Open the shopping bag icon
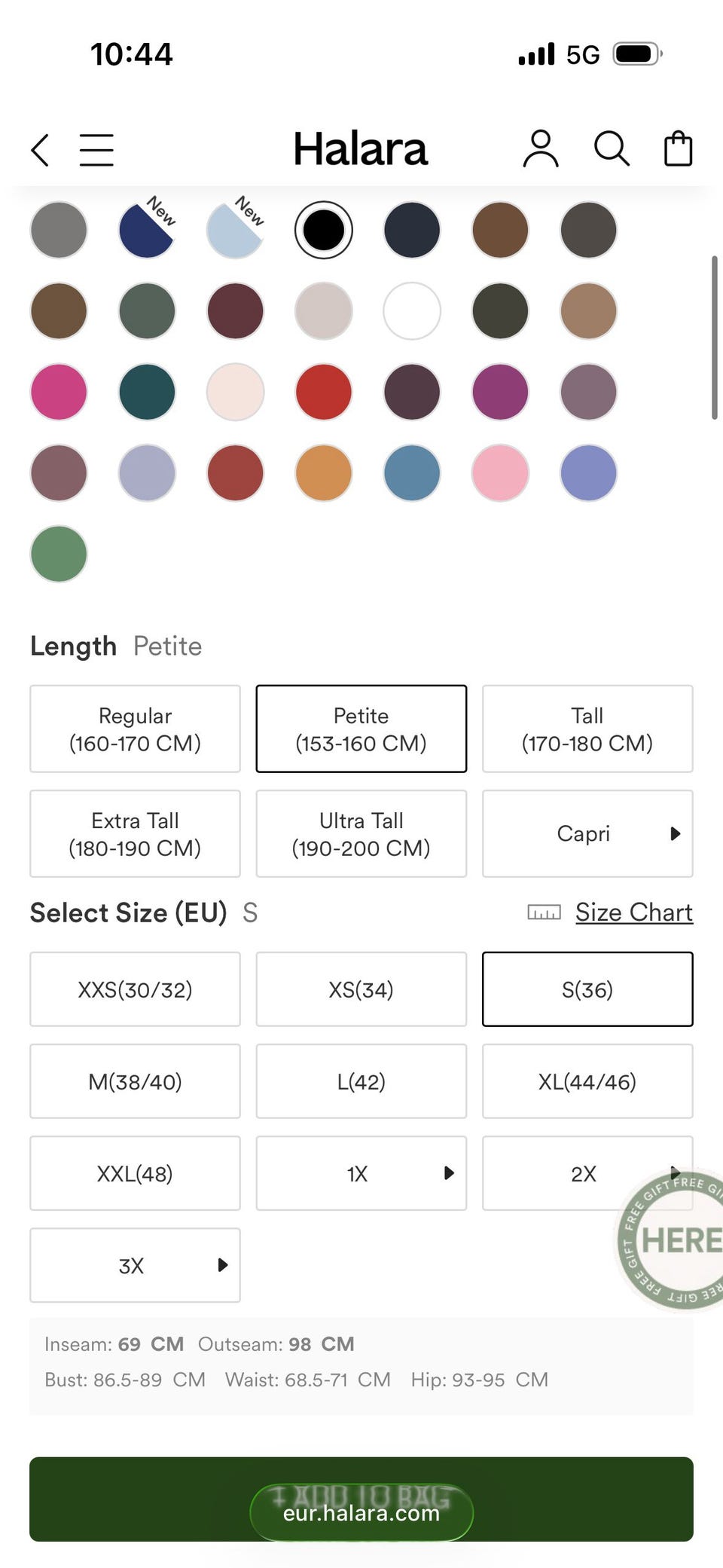 point(678,148)
